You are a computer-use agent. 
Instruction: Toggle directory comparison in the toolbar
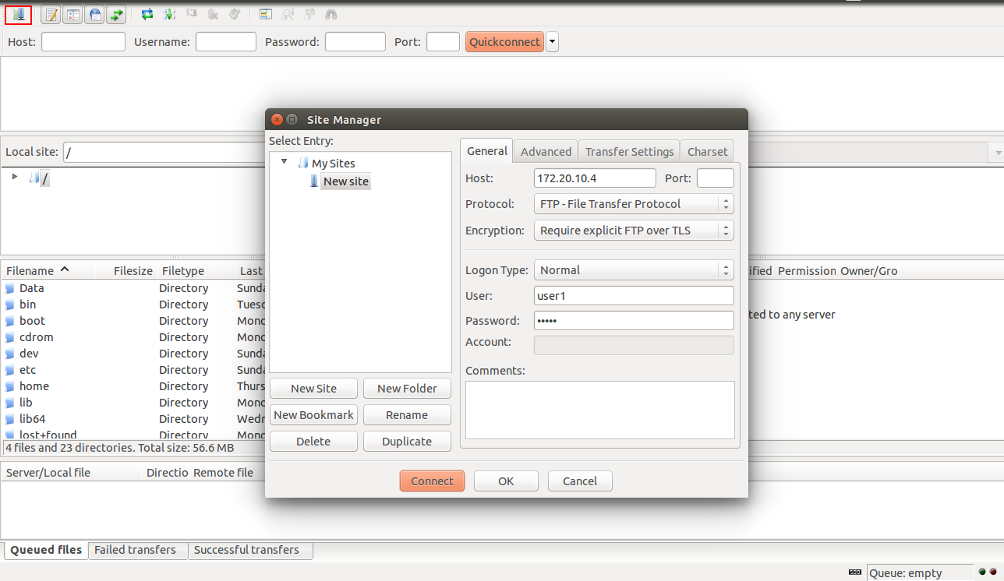coord(287,14)
